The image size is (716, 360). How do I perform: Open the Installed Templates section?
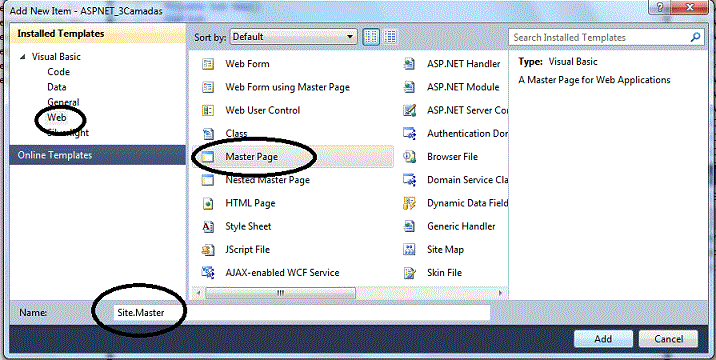pyautogui.click(x=97, y=34)
